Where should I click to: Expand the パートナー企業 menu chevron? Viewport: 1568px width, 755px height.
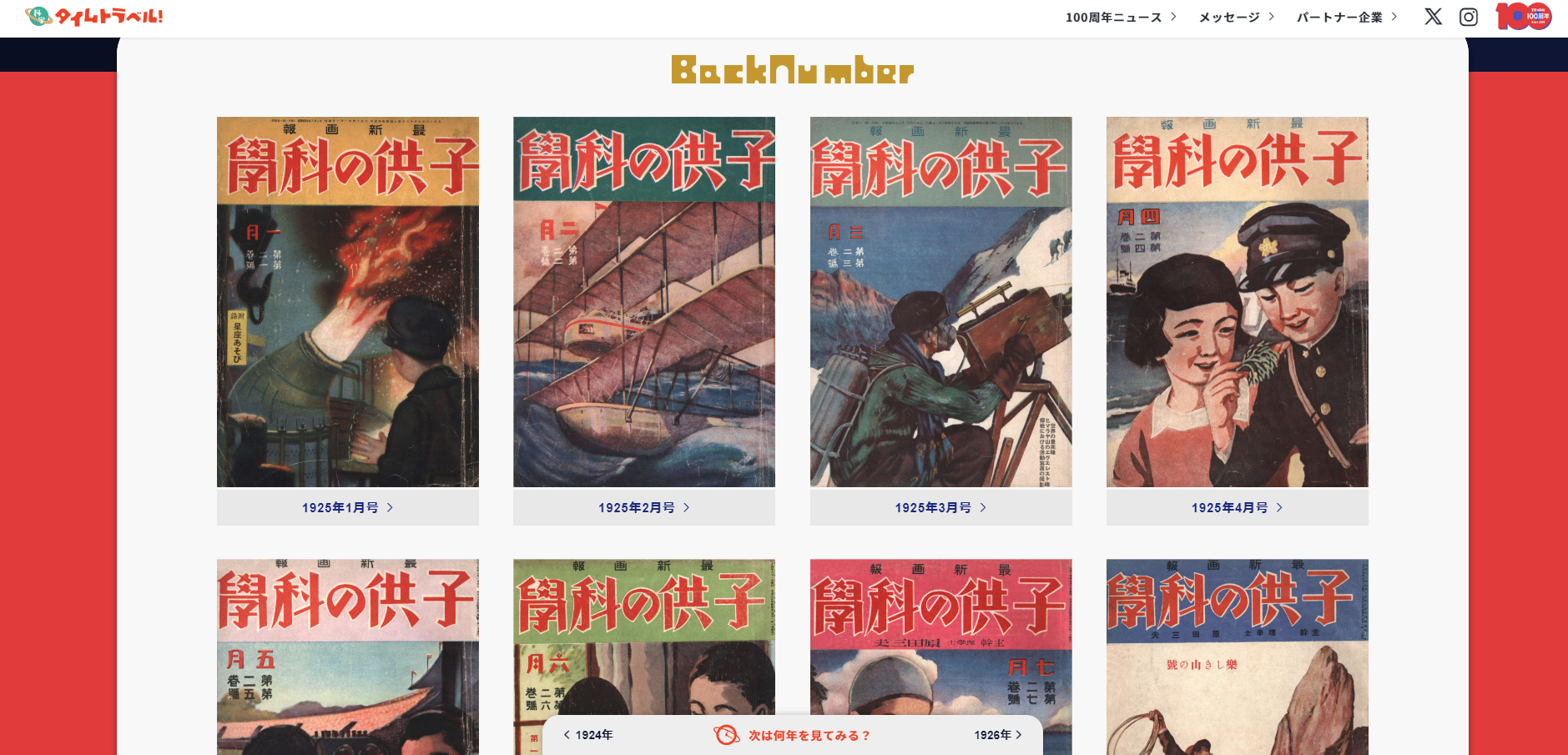click(1394, 17)
